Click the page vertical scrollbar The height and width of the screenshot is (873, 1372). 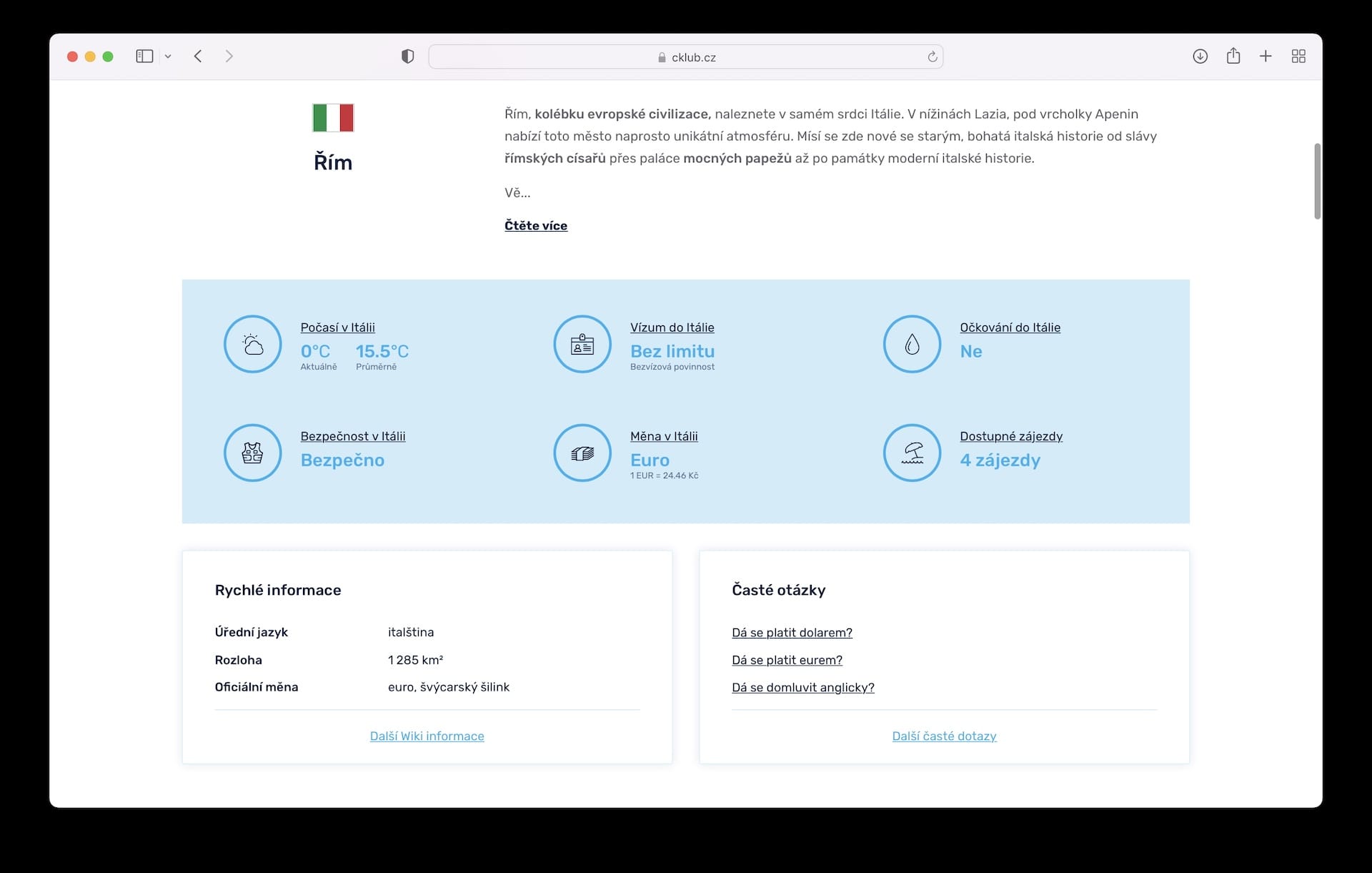[x=1317, y=182]
